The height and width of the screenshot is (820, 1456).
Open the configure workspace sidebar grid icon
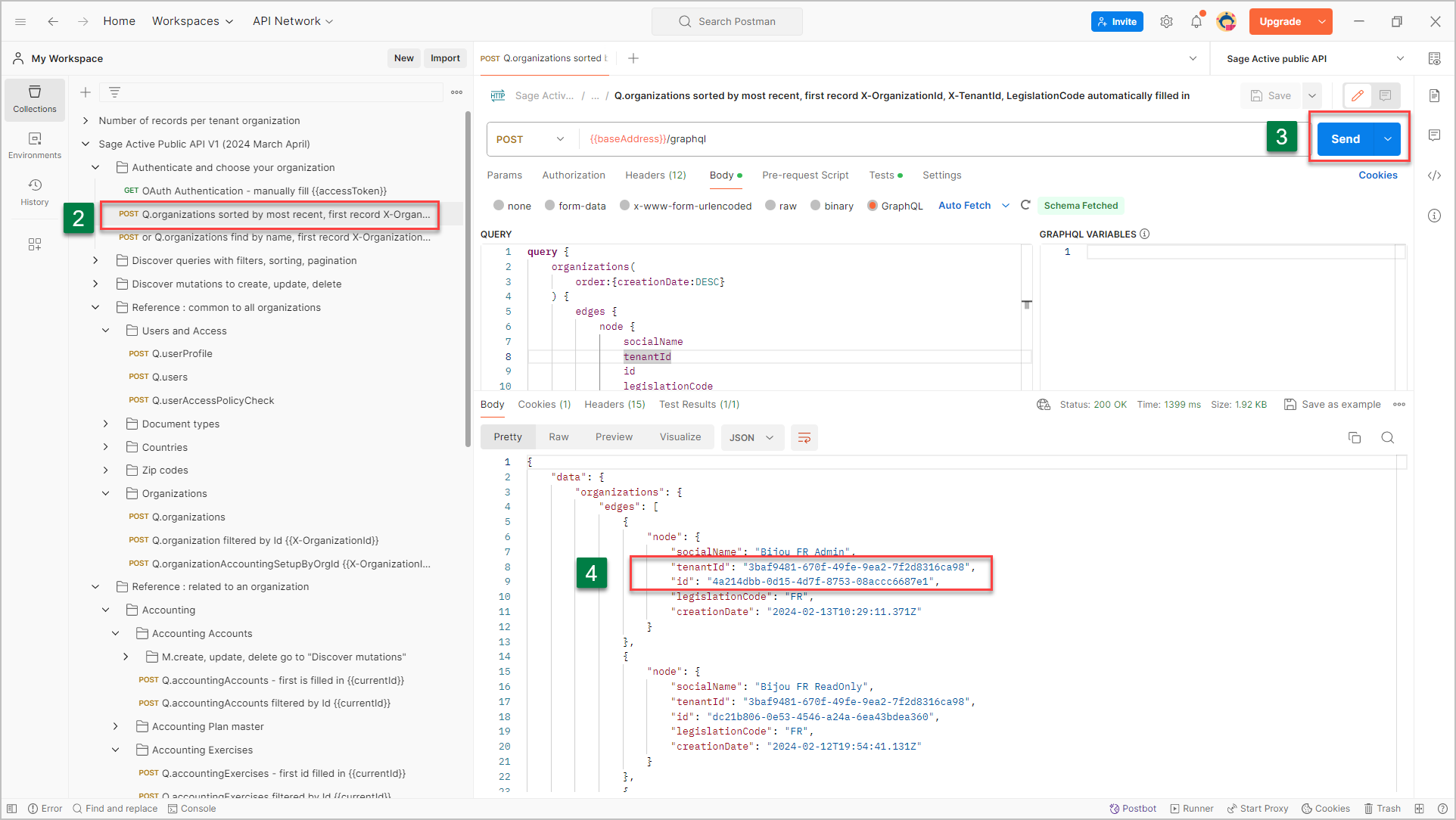tap(35, 244)
